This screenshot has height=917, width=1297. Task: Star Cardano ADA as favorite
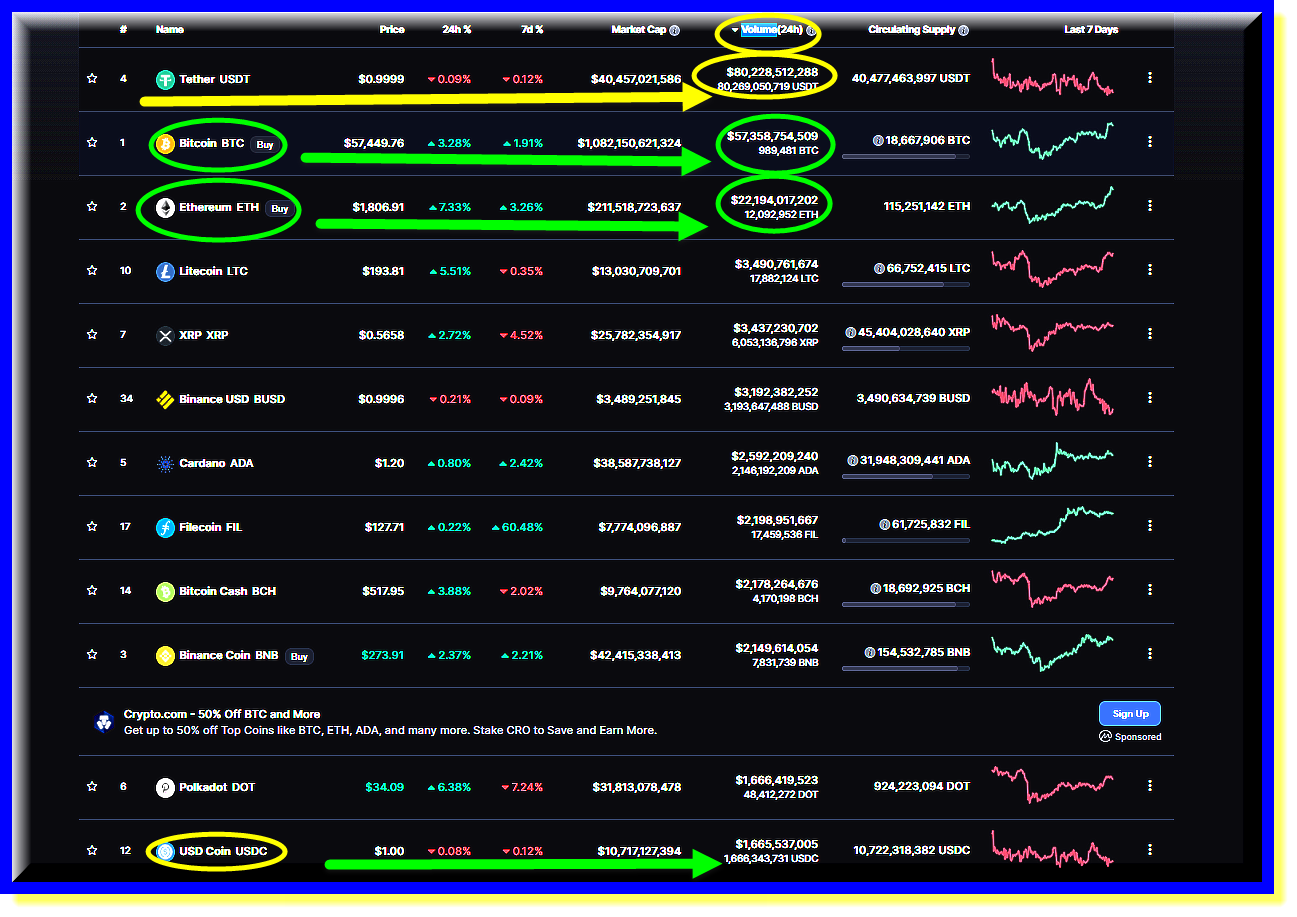coord(92,463)
